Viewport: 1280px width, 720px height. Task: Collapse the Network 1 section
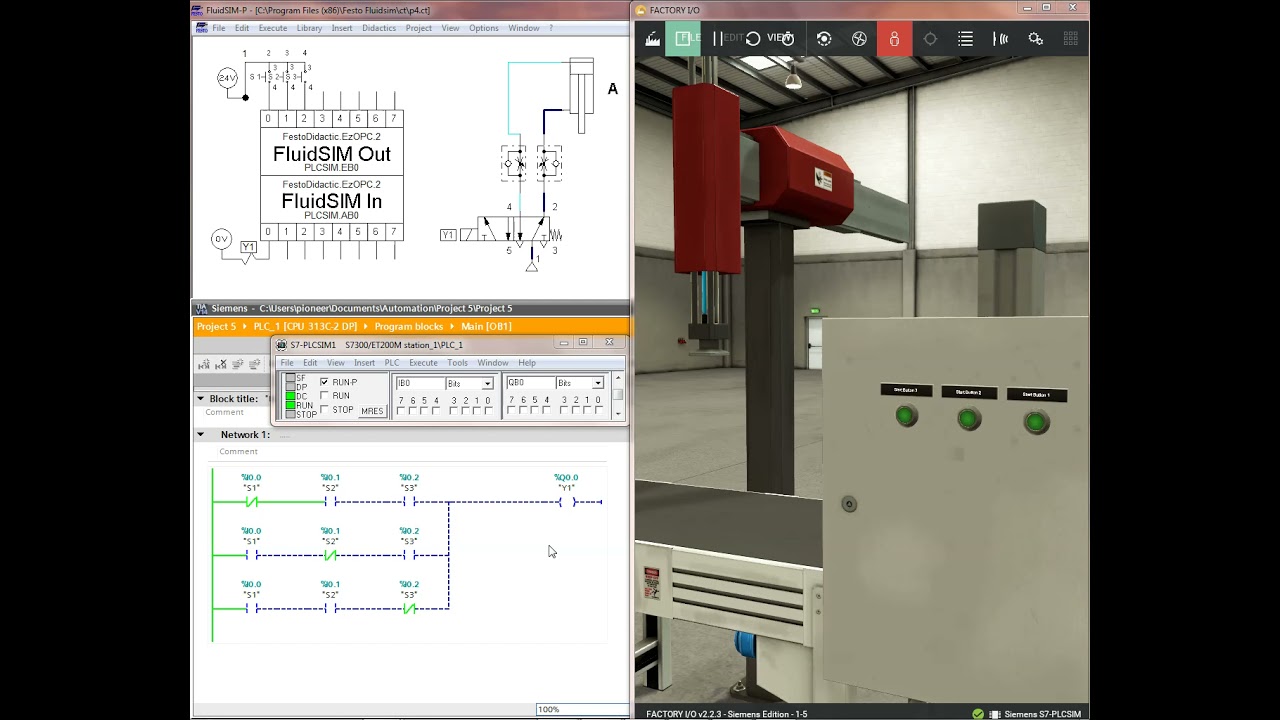point(200,435)
